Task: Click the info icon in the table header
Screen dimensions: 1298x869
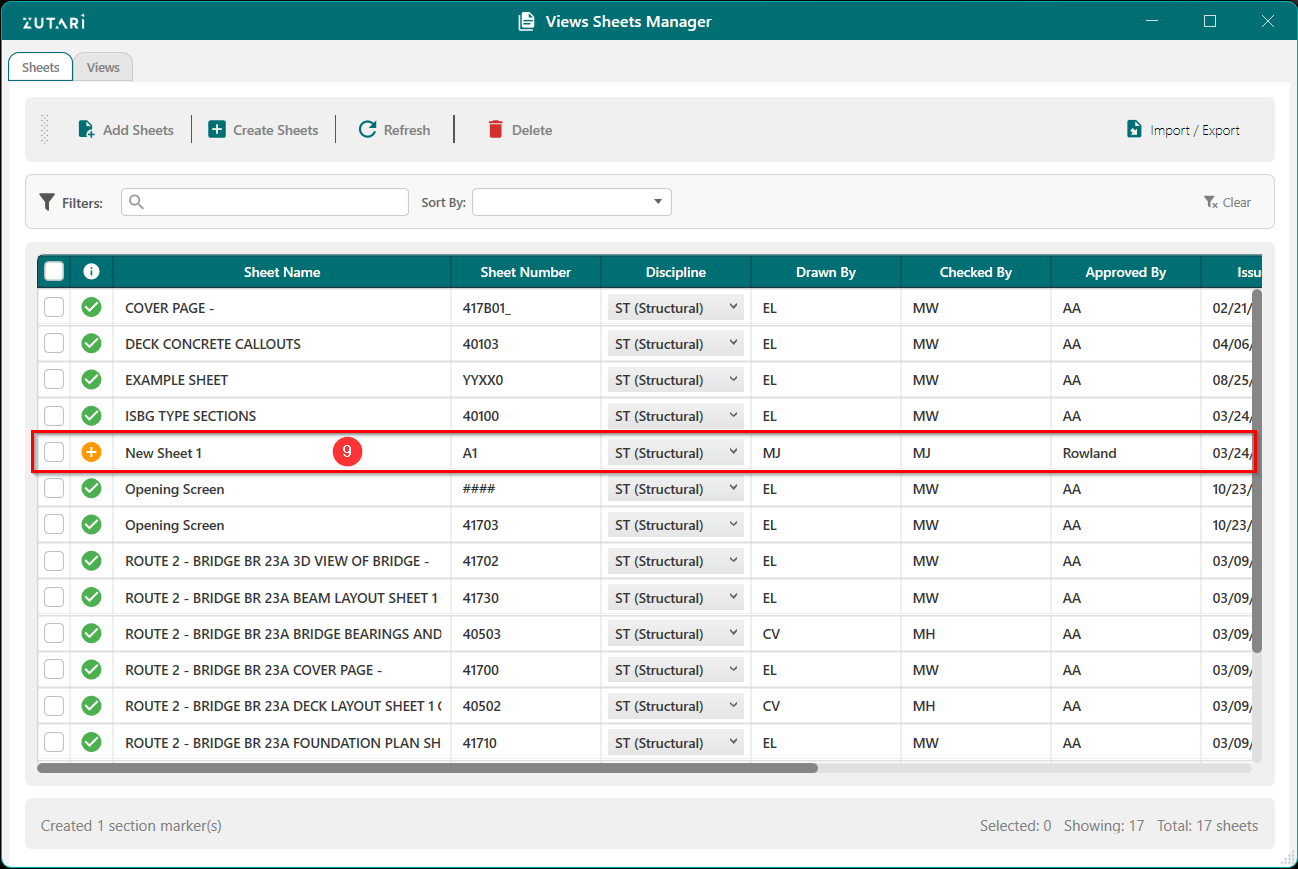Action: coord(91,271)
